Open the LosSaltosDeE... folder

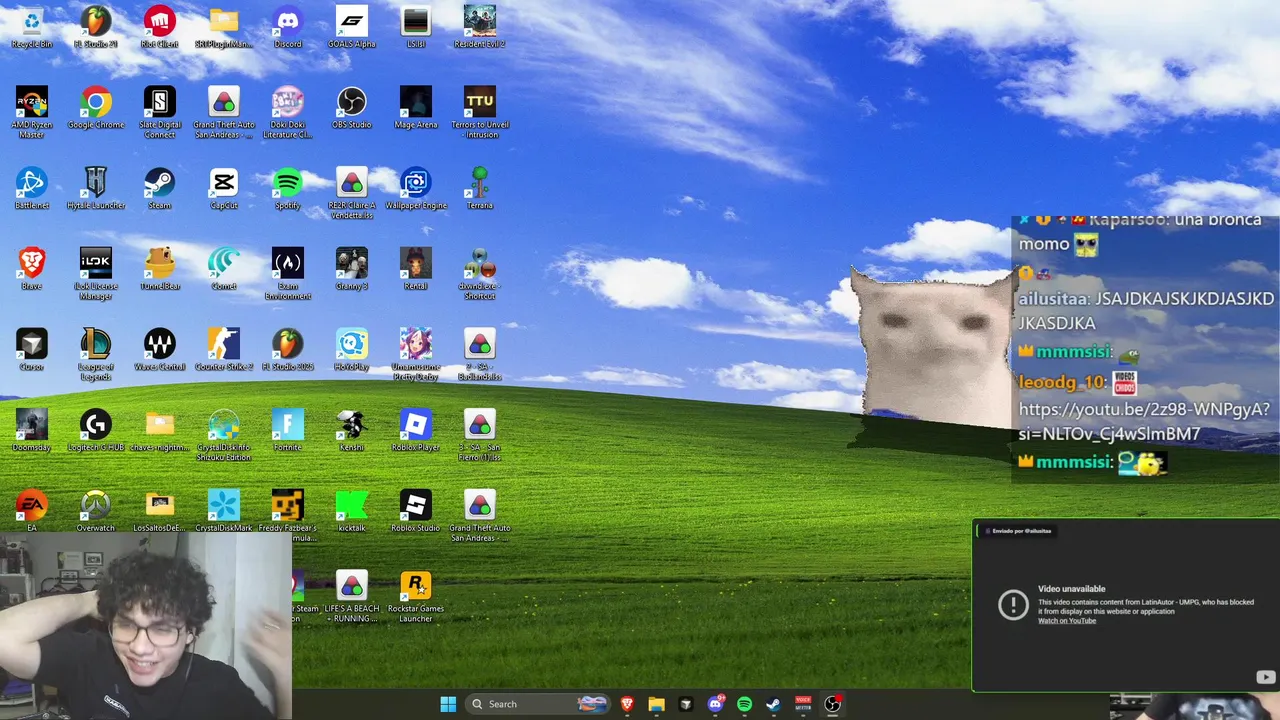(160, 510)
